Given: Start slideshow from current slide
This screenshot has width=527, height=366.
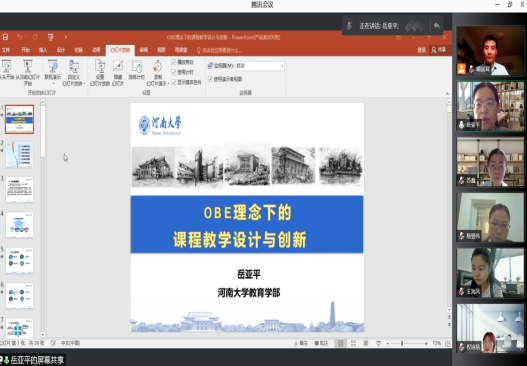Looking at the screenshot, I should [x=28, y=73].
